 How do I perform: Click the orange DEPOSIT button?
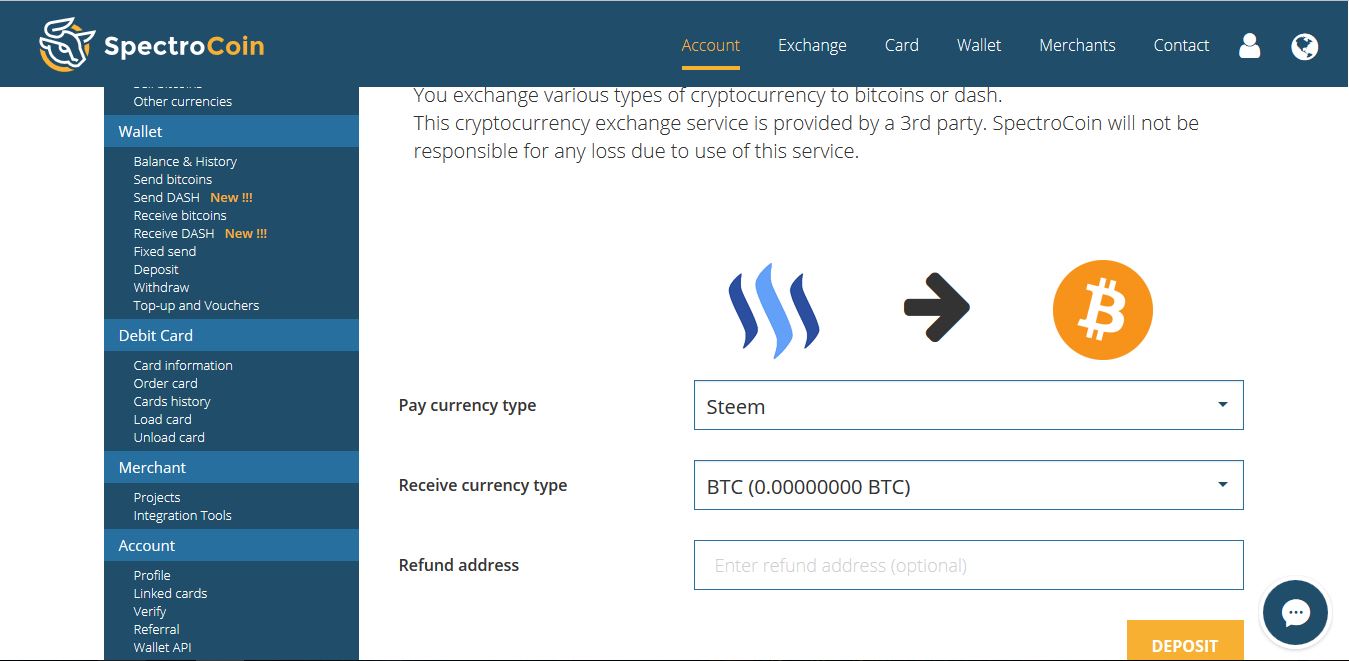[1185, 641]
